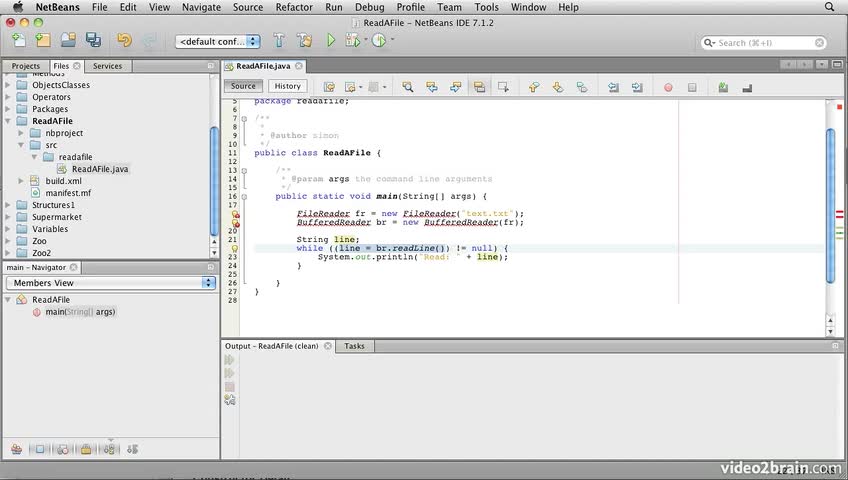
Task: Expand the Supermarket folder
Action: click(9, 217)
